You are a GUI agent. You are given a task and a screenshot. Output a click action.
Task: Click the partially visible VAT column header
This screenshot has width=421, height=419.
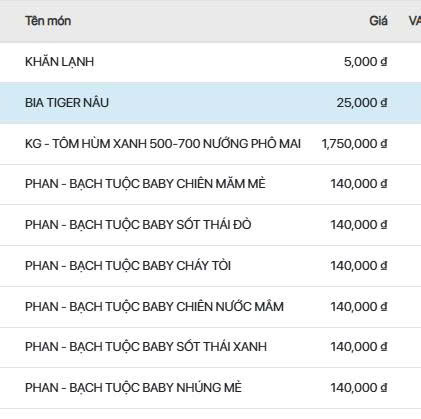(415, 21)
